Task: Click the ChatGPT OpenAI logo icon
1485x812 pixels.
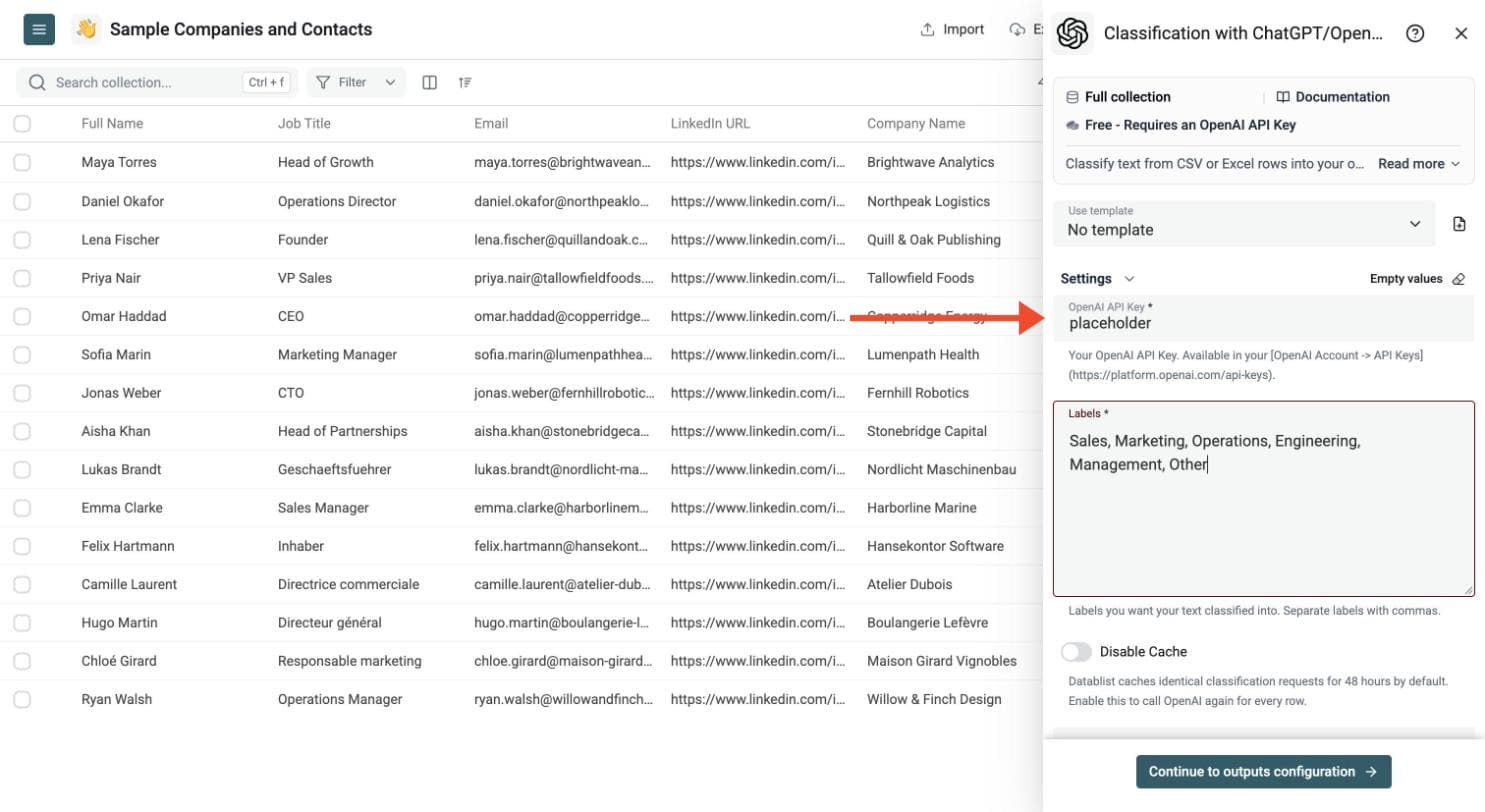Action: click(1073, 33)
